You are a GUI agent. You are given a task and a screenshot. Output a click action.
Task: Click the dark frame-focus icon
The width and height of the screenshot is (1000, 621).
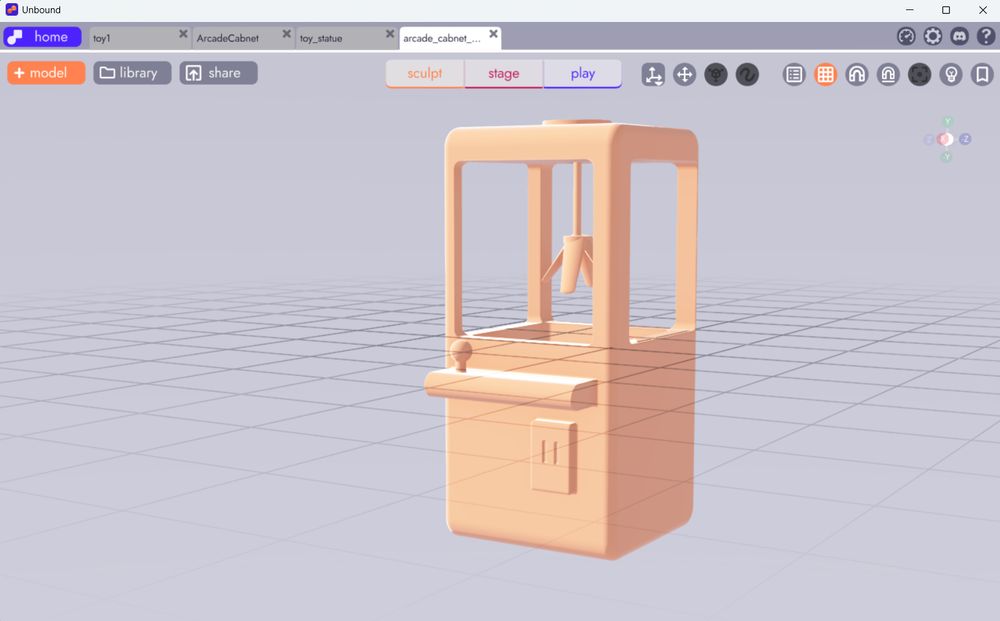click(x=919, y=75)
